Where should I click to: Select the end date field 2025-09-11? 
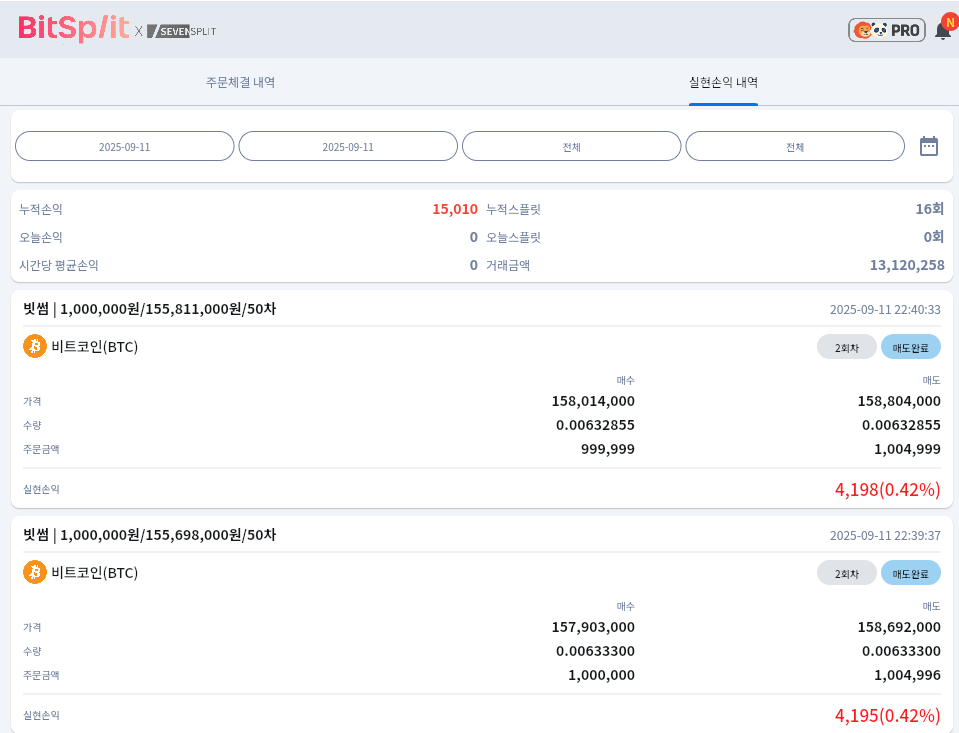(x=348, y=146)
